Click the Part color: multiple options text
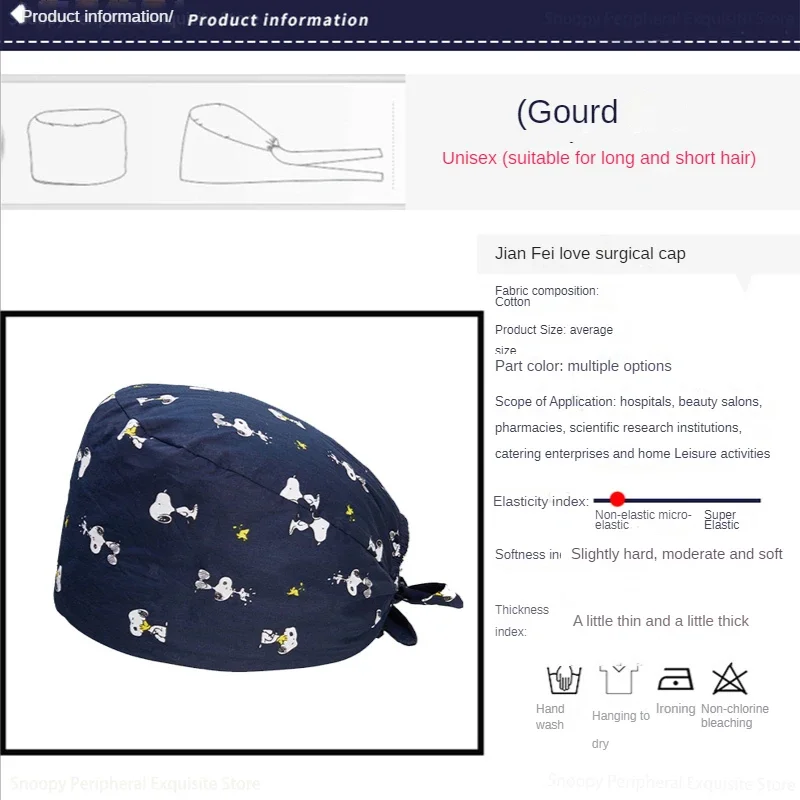 click(583, 366)
